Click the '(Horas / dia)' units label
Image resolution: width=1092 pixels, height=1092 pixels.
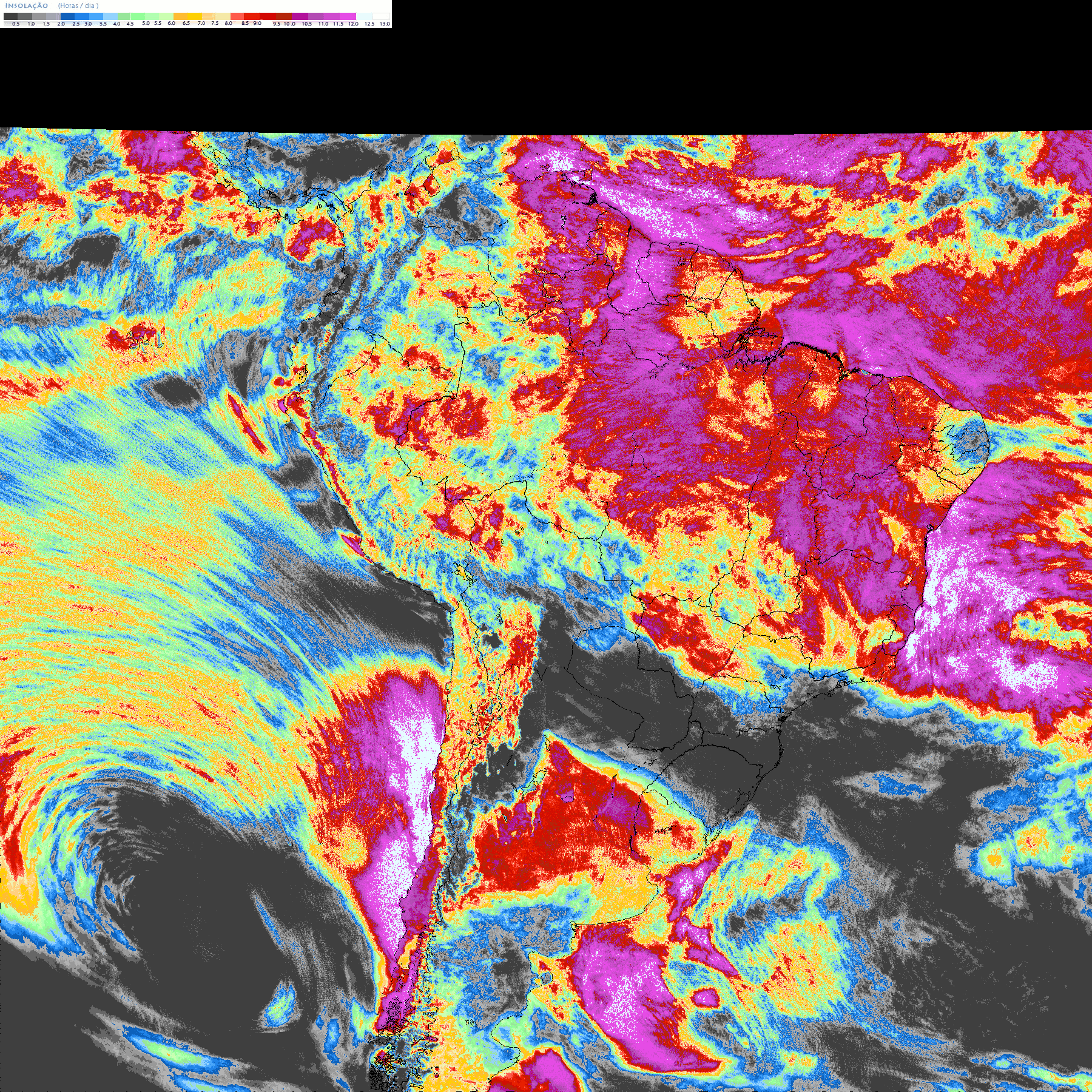click(x=78, y=5)
